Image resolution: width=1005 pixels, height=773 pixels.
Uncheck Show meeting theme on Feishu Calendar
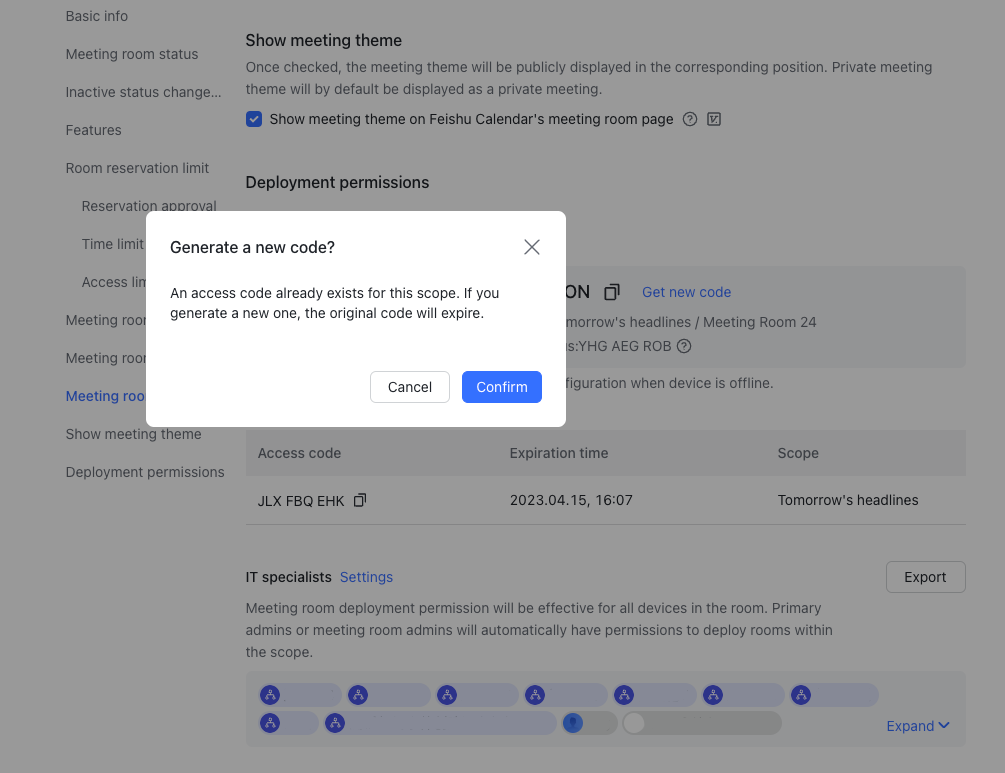(x=254, y=119)
